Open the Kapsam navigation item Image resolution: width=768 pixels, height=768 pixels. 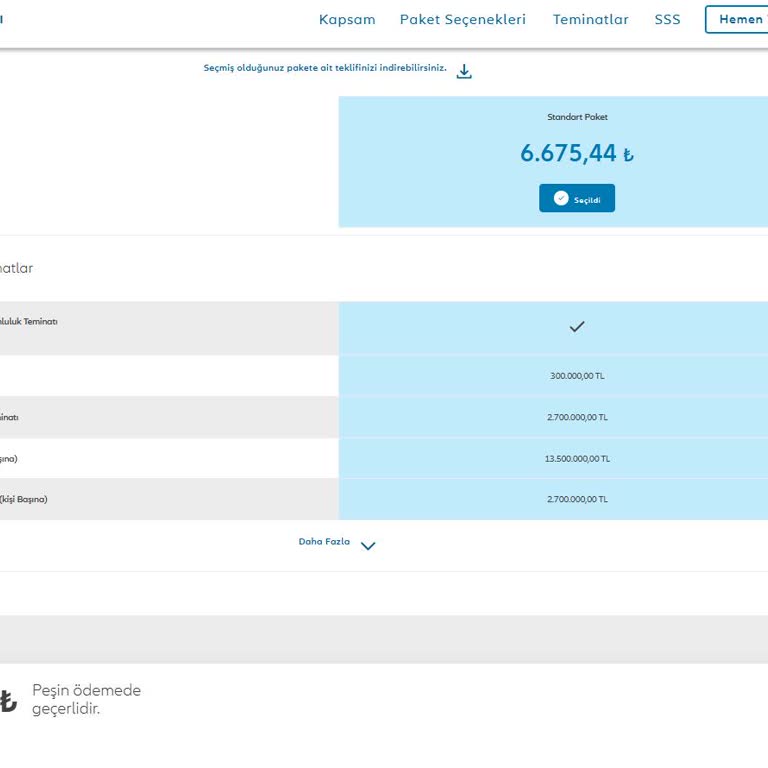347,20
